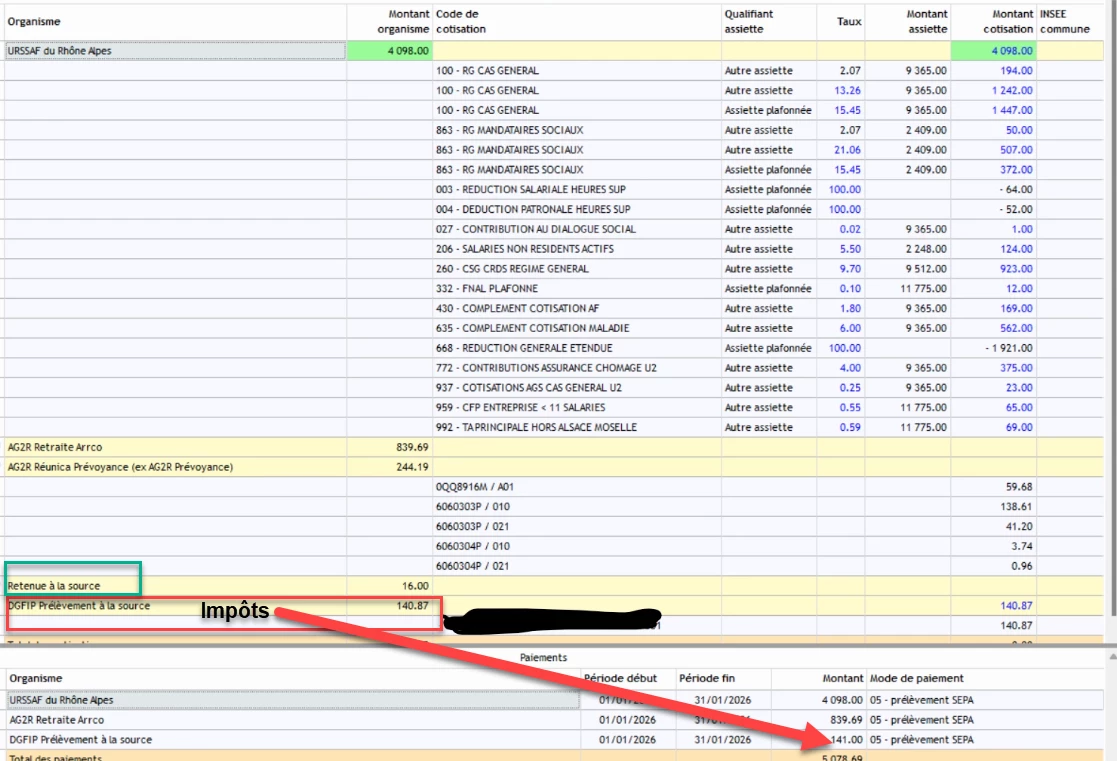Click the 138.61 cotisation amount
This screenshot has width=1117, height=761.
click(1016, 507)
